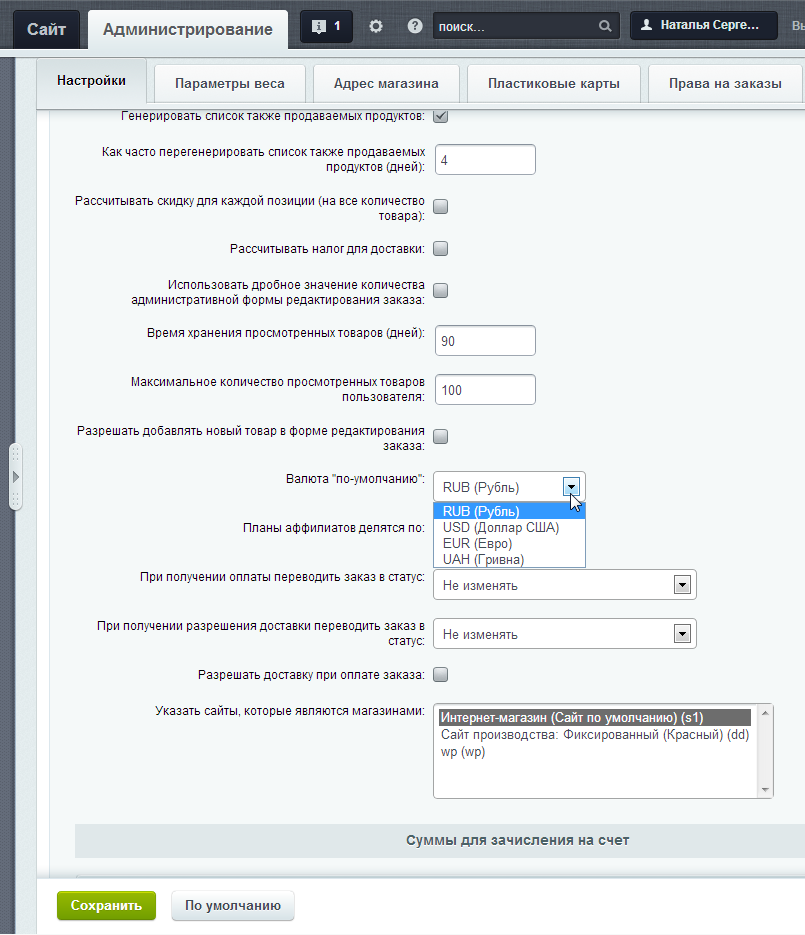The height and width of the screenshot is (935, 805).
Task: Enable discount calculation for each position
Action: point(440,207)
